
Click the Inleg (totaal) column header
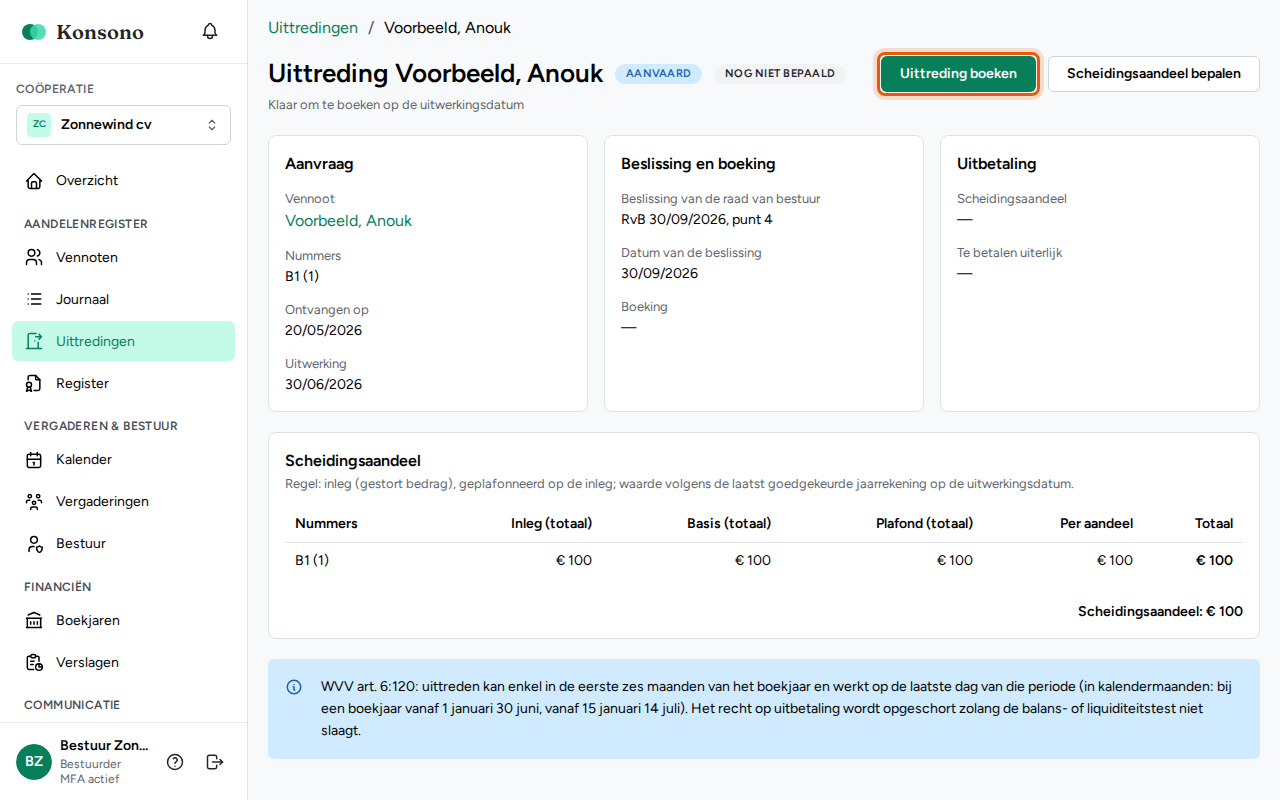[x=551, y=524]
